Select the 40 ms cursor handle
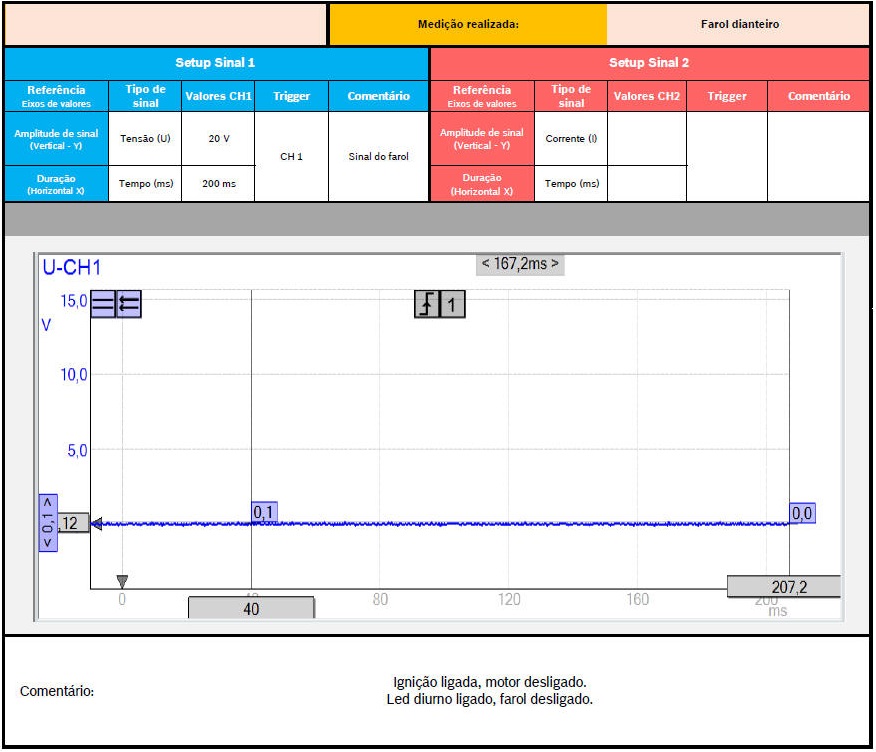This screenshot has height=752, width=876. (251, 608)
